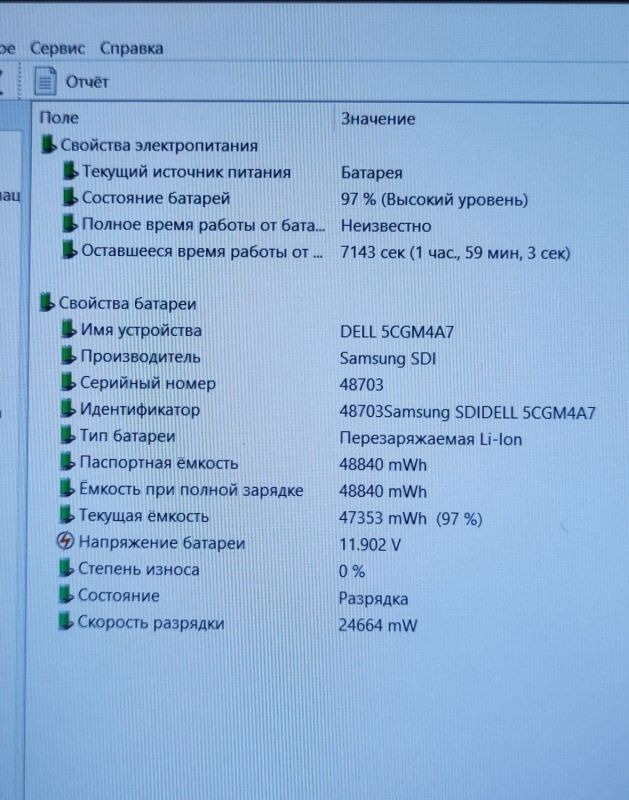The width and height of the screenshot is (629, 800).
Task: Select the Свойства батареи heading
Action: tap(128, 304)
